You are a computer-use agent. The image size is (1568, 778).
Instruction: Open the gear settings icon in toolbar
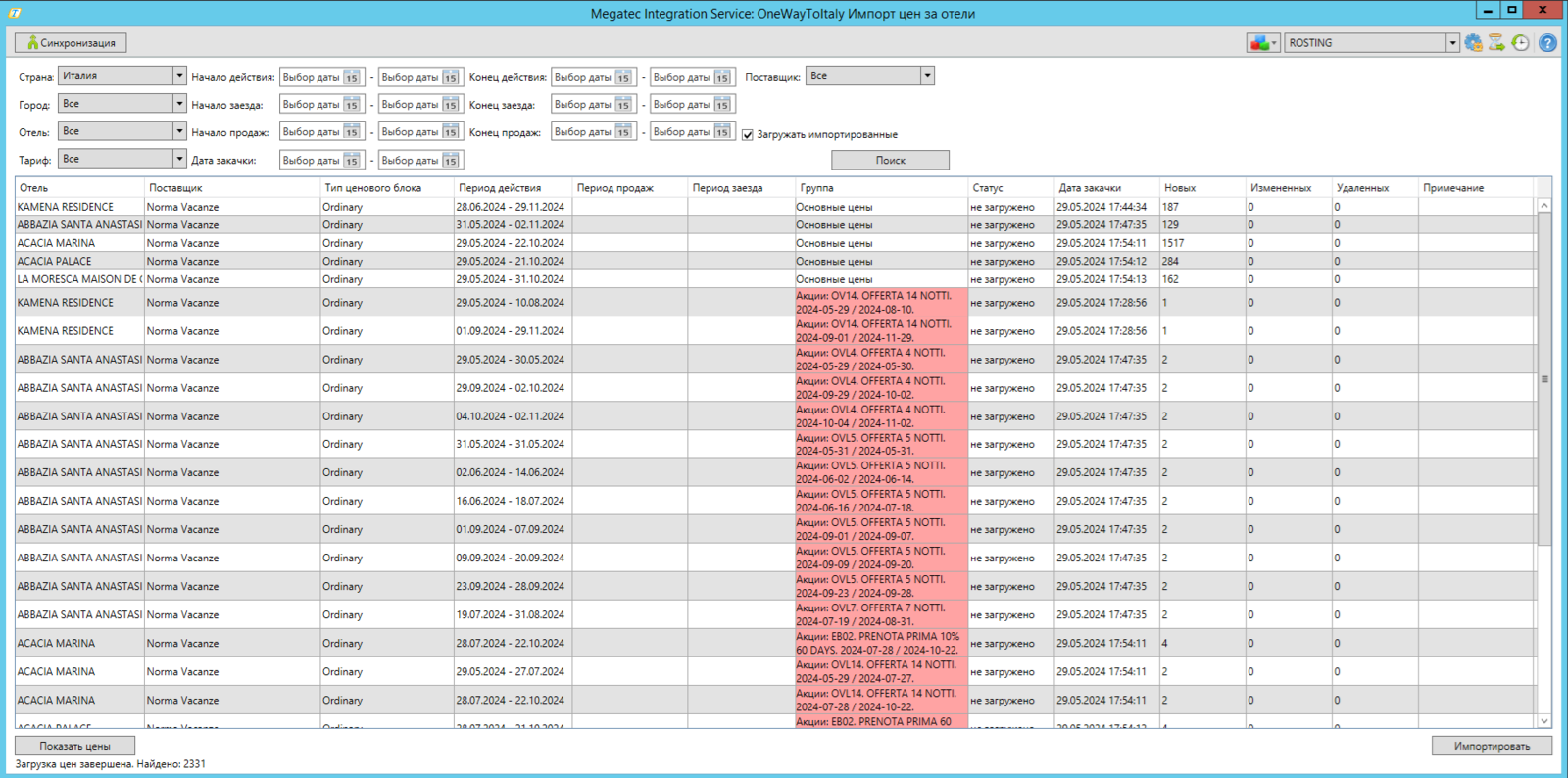pos(1473,42)
